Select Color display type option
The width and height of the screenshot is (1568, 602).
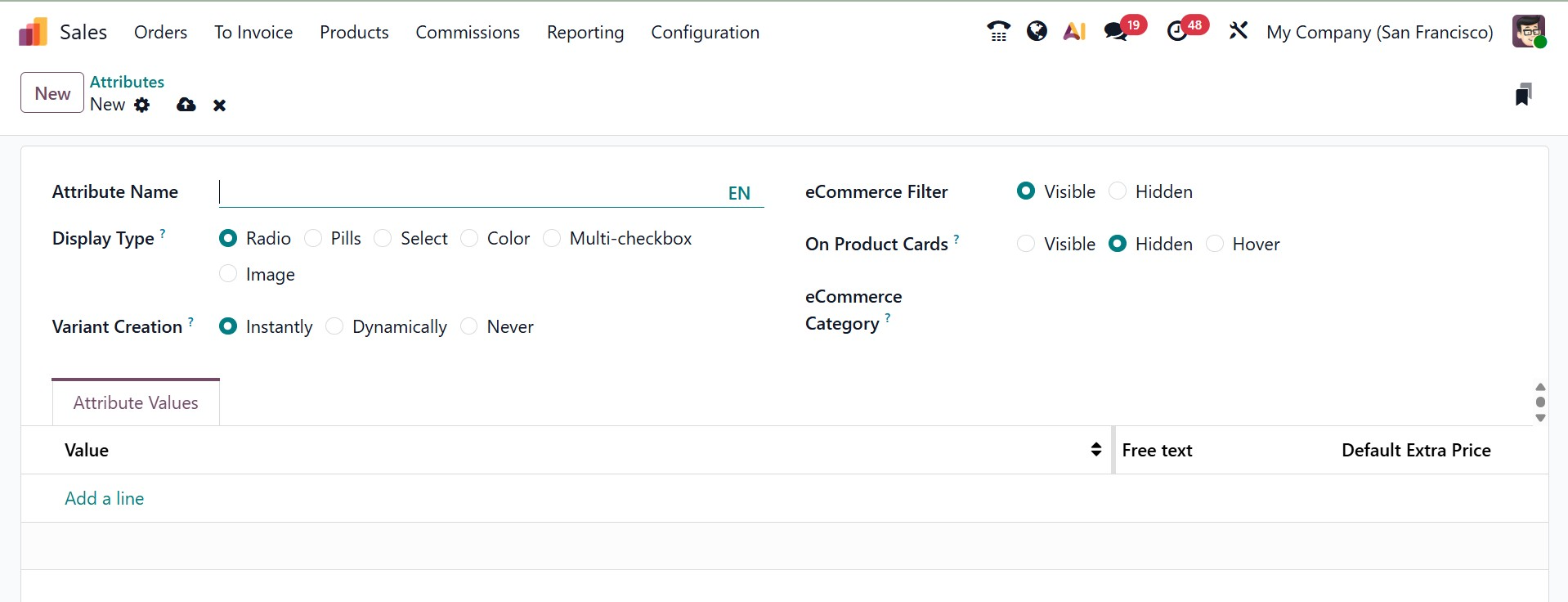pos(469,238)
